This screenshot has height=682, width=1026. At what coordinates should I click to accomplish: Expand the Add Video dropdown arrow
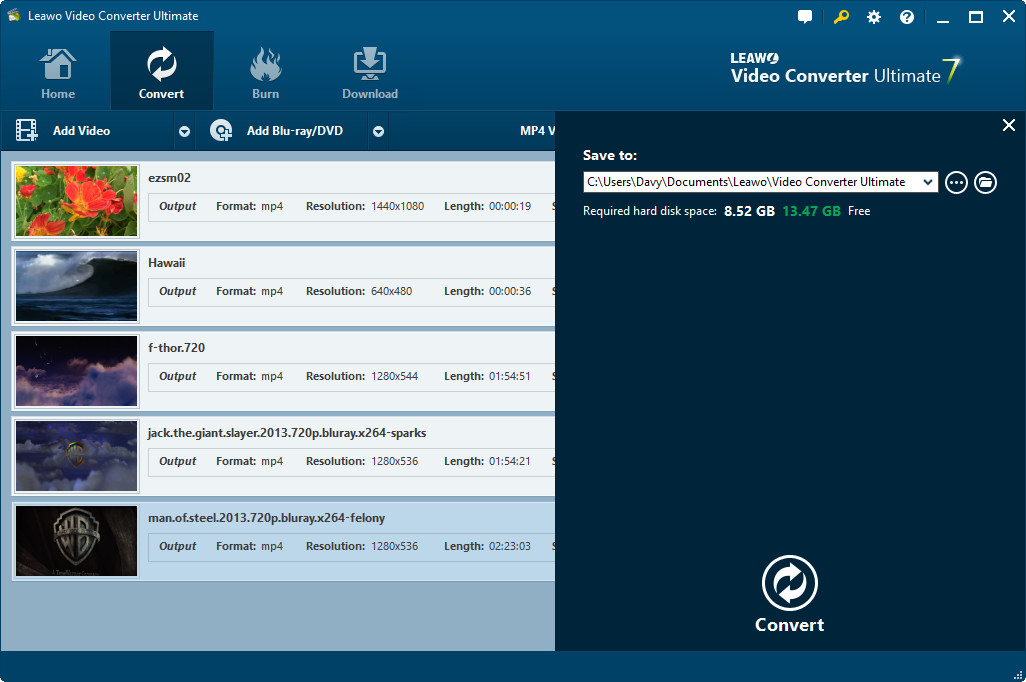click(x=184, y=131)
